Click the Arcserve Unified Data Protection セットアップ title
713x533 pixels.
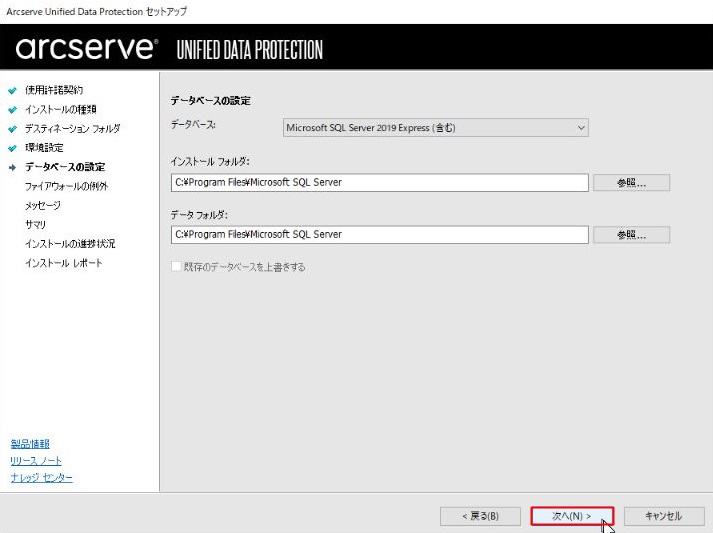(x=96, y=12)
